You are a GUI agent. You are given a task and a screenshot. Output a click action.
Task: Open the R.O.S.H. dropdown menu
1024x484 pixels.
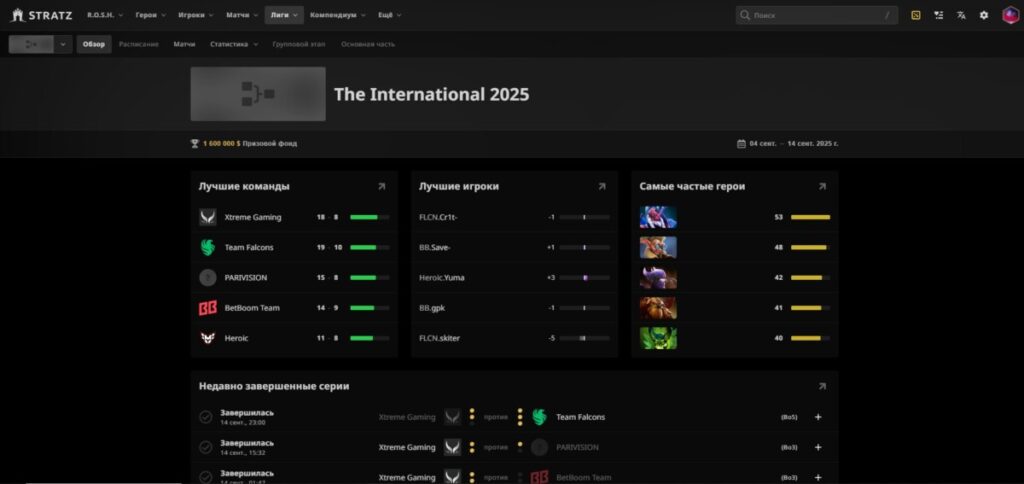(105, 15)
